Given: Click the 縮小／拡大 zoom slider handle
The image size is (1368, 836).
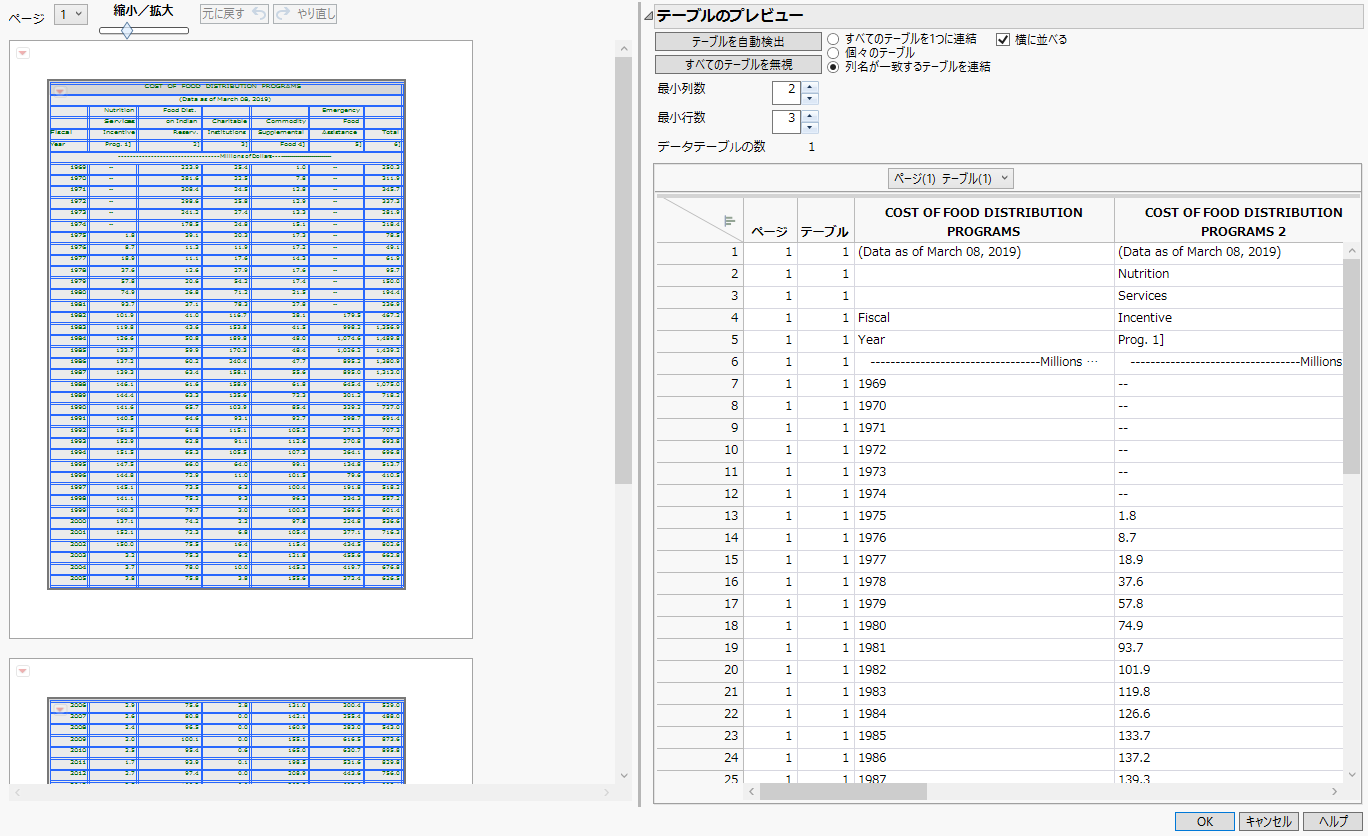Looking at the screenshot, I should coord(127,31).
